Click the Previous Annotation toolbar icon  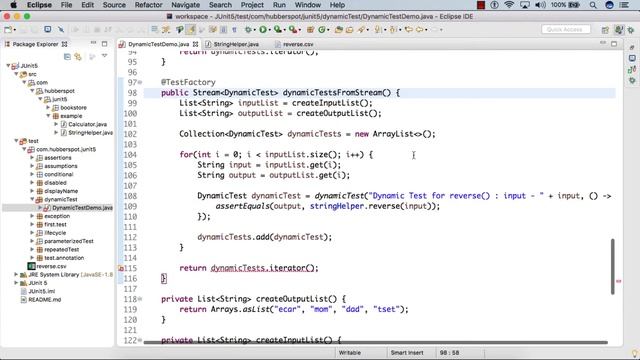point(393,29)
